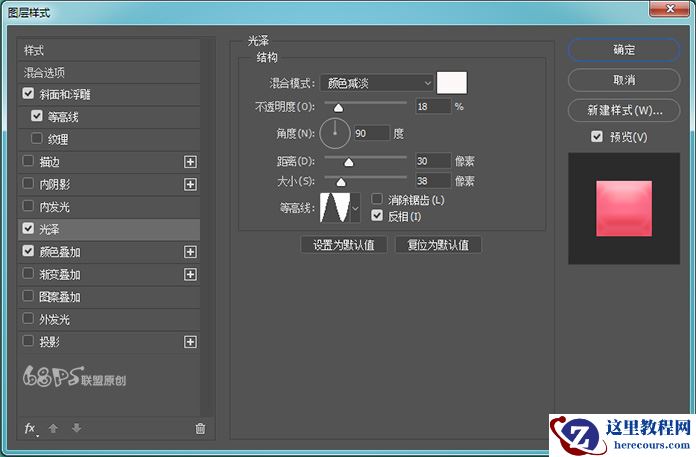Click the angle value field showing 90
The width and height of the screenshot is (696, 457).
point(372,133)
